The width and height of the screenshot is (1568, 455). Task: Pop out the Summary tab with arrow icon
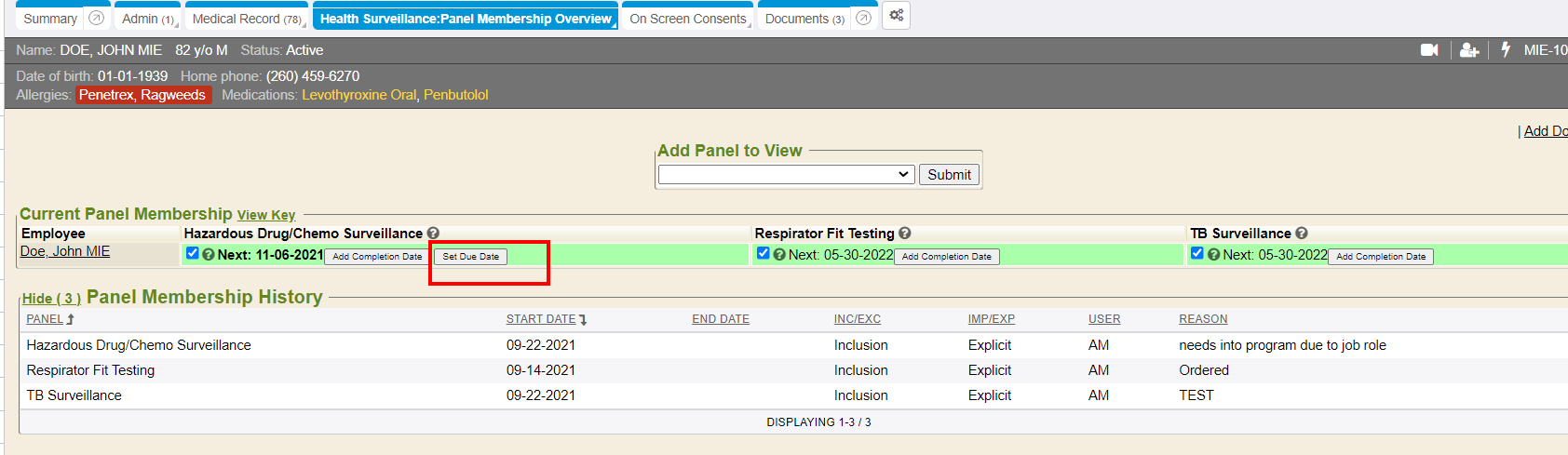click(96, 19)
